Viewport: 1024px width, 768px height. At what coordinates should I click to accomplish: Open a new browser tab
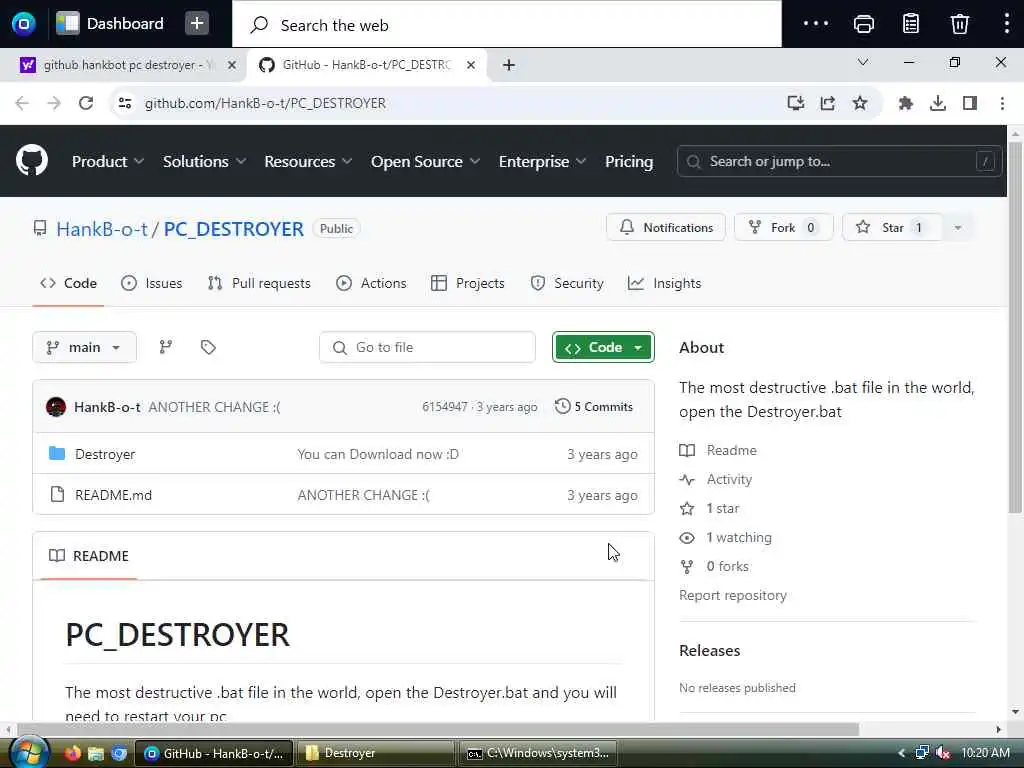509,65
